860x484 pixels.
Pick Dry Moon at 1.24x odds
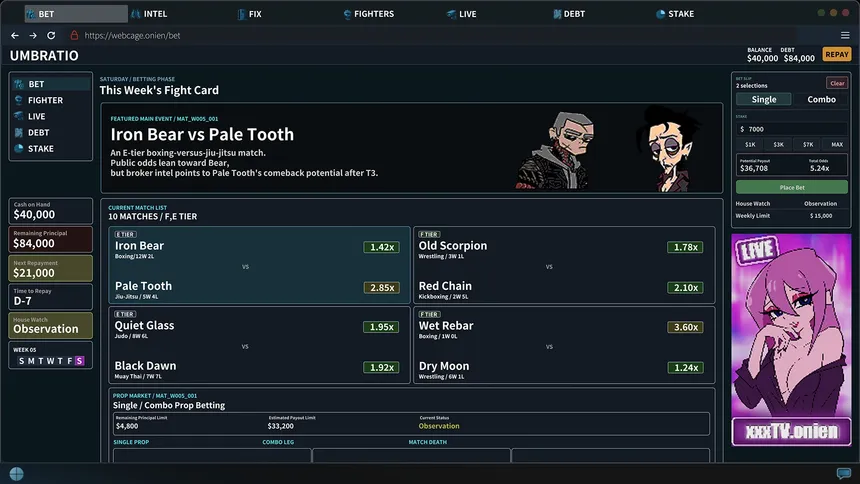[x=686, y=368]
